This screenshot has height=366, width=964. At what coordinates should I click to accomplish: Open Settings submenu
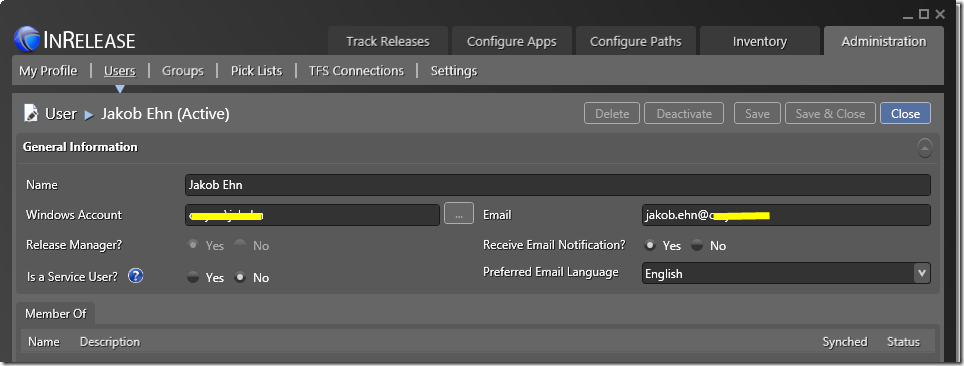pyautogui.click(x=454, y=71)
